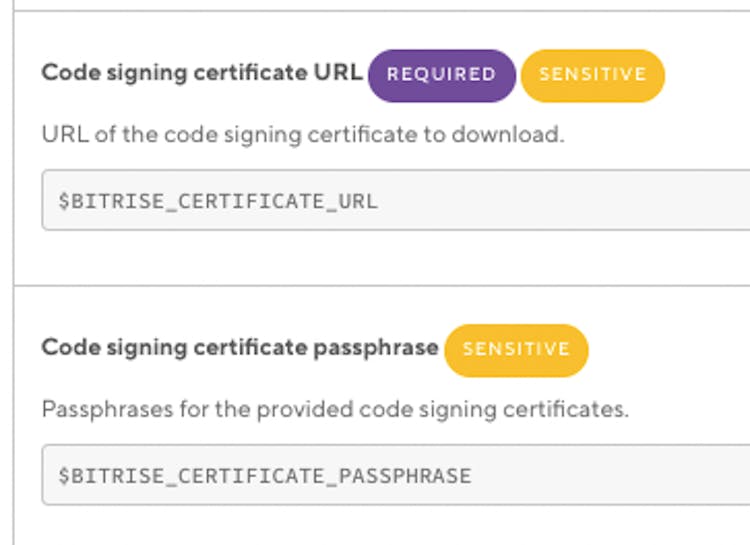The image size is (750, 545).
Task: Click the empty area right of $BITRISE_CERTIFICATE_PASSPHRASE
Action: (610, 476)
